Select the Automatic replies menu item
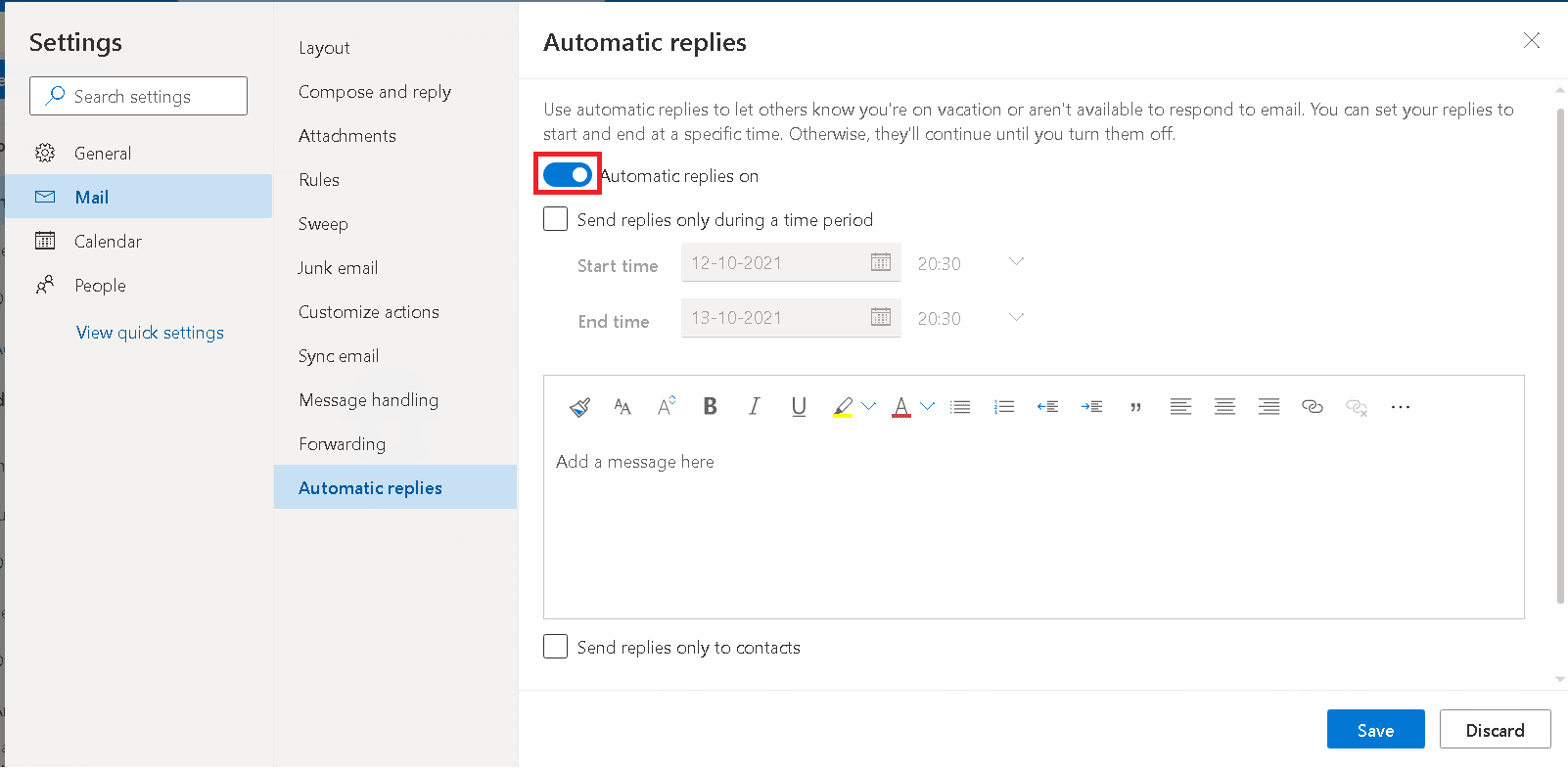Viewport: 1568px width, 771px height. (x=395, y=487)
